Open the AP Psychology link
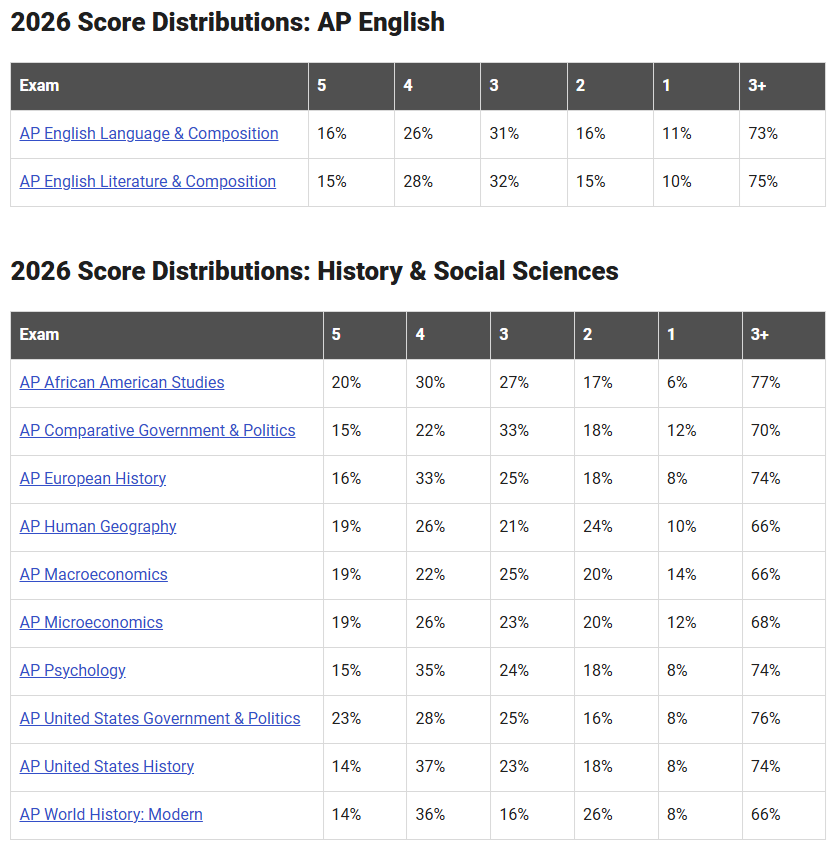This screenshot has height=851, width=838. click(x=72, y=670)
